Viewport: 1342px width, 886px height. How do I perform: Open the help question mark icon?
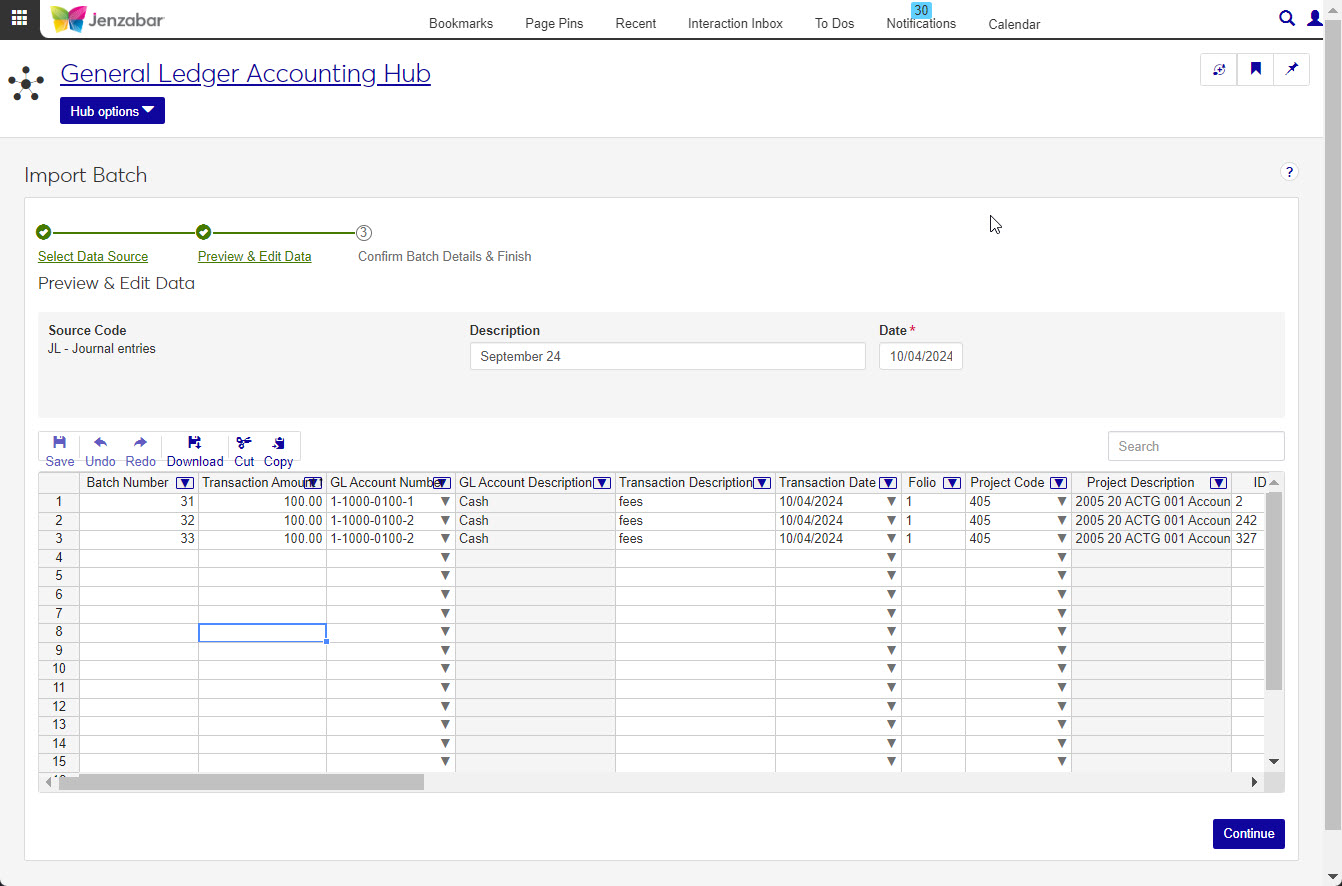point(1289,172)
